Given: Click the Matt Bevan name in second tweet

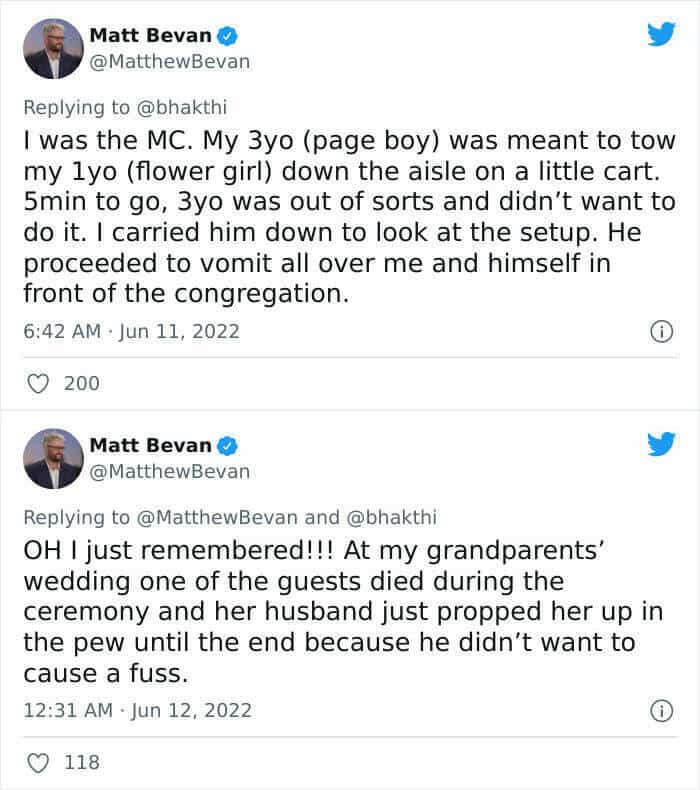Looking at the screenshot, I should point(151,445).
